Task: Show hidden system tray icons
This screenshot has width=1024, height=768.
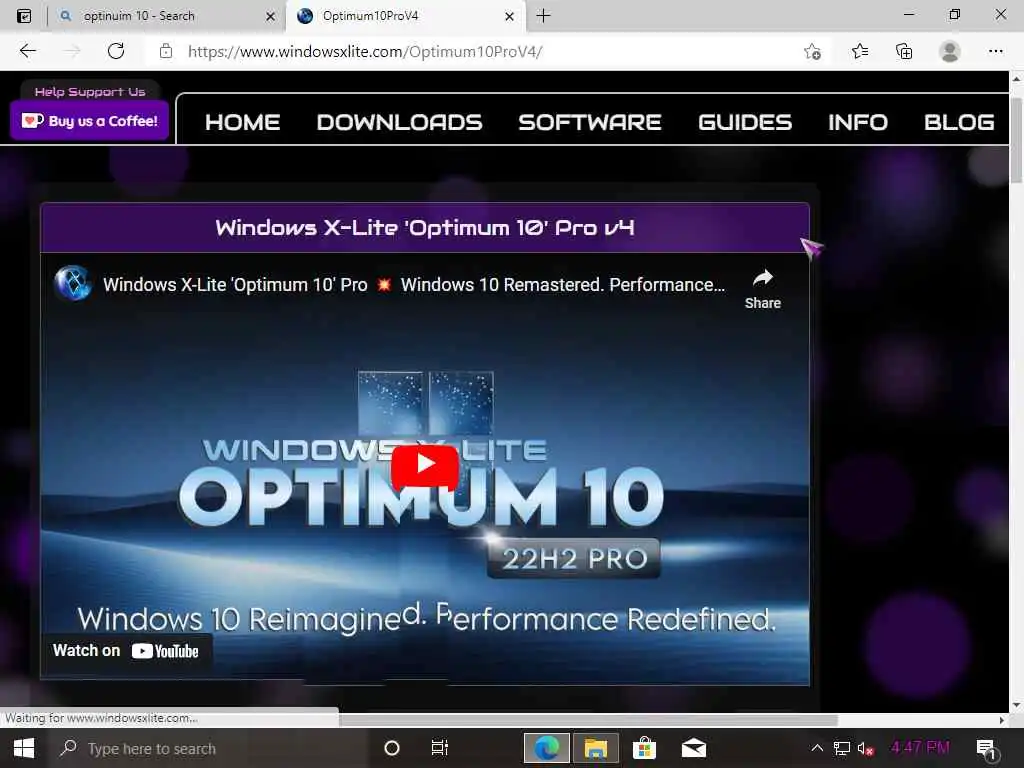Action: pyautogui.click(x=817, y=748)
